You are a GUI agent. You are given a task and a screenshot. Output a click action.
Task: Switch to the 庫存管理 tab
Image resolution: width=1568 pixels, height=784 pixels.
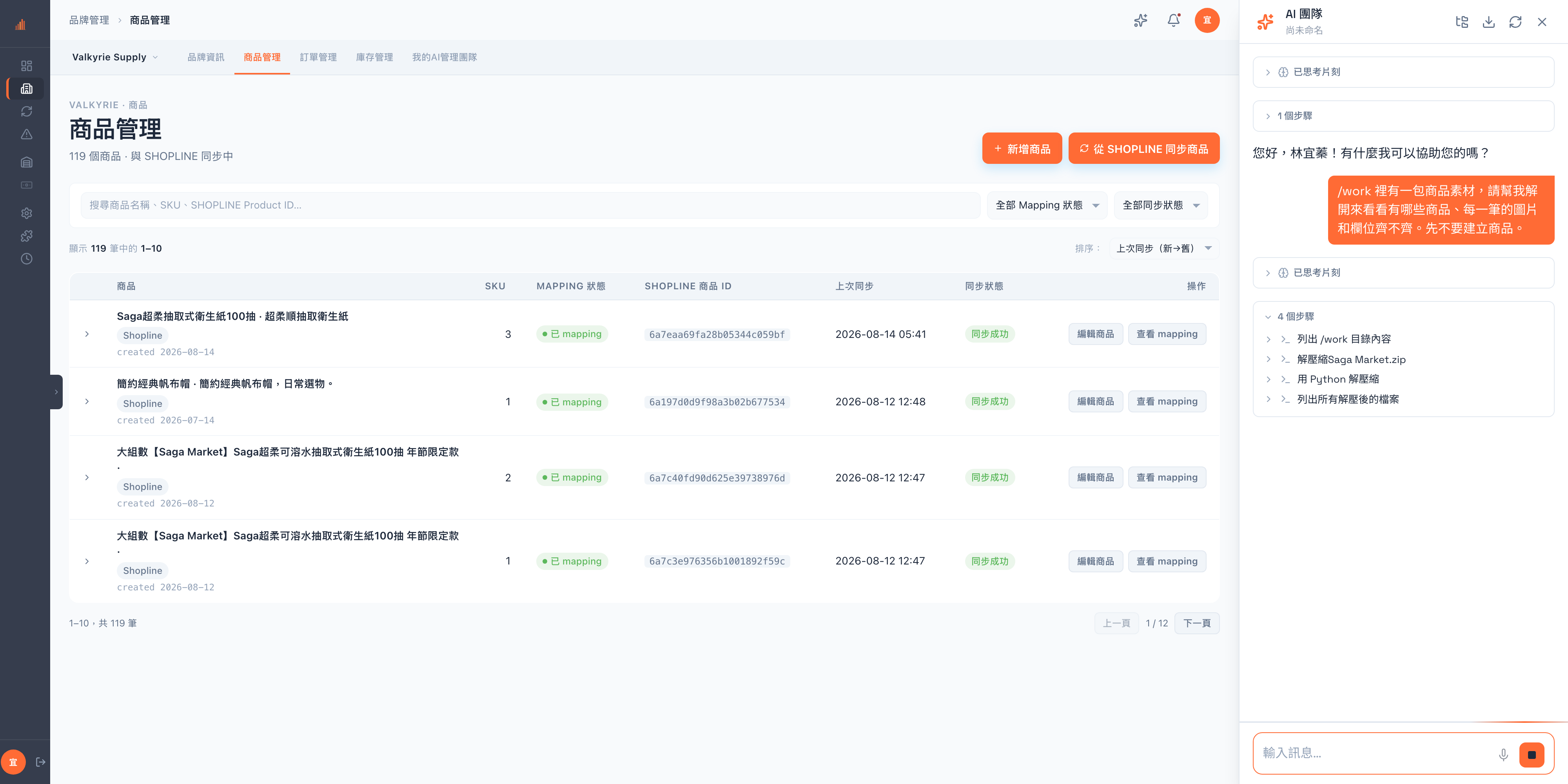(374, 57)
